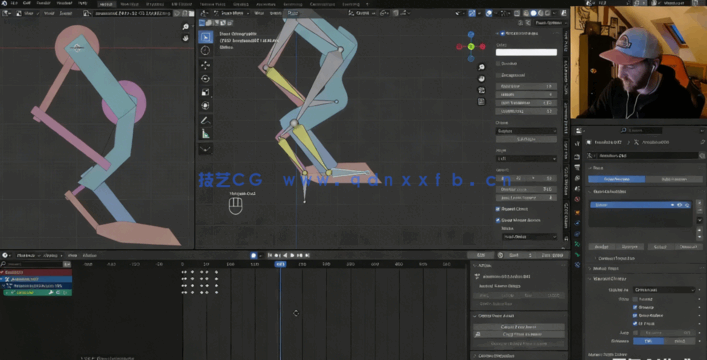Click the viewport pan hand gizmo
Image resolution: width=707 pixels, height=360 pixels.
(481, 79)
